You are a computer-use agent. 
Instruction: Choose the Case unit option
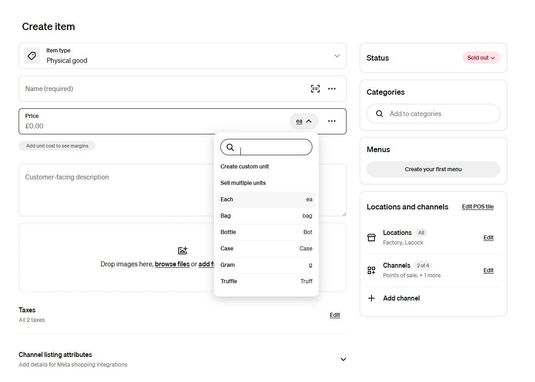point(266,248)
